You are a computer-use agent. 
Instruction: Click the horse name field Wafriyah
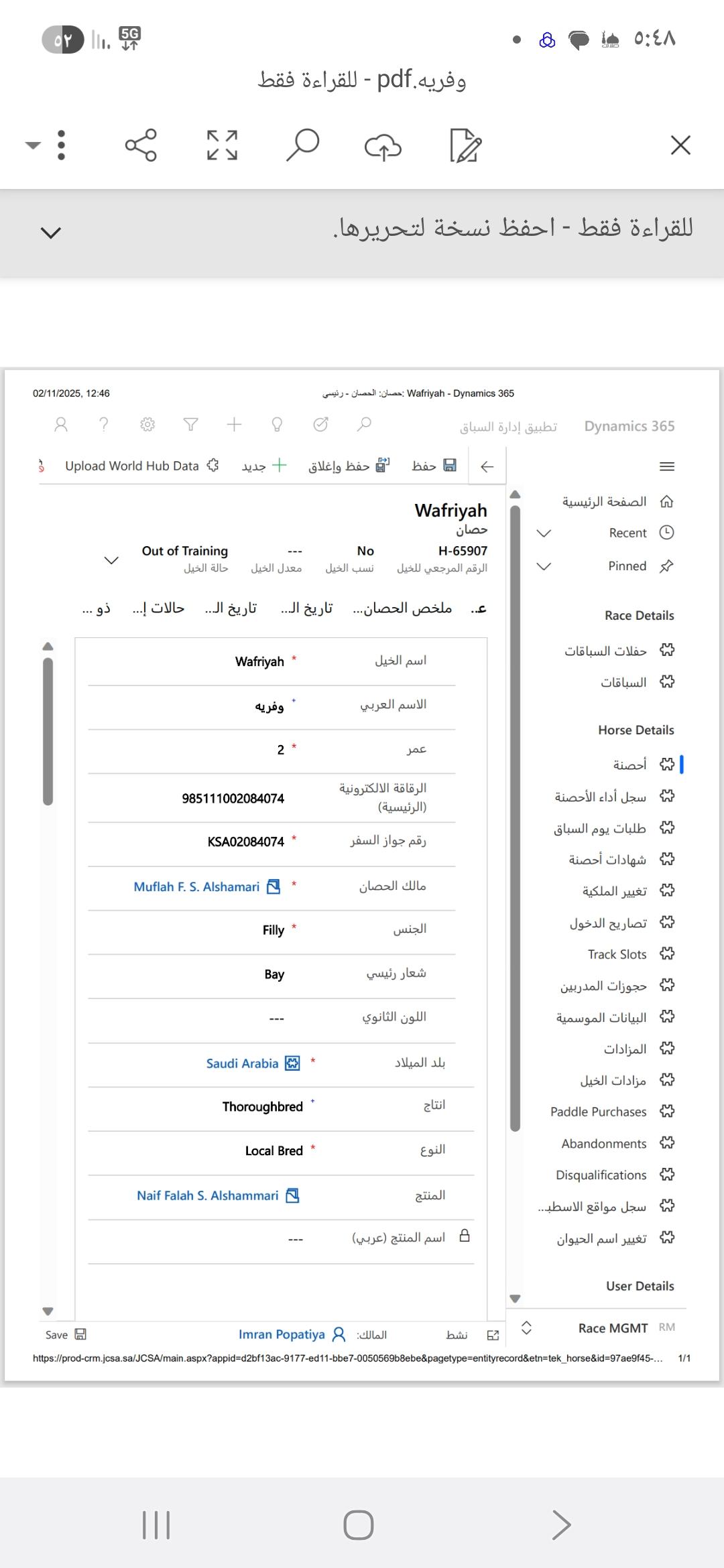click(x=259, y=662)
